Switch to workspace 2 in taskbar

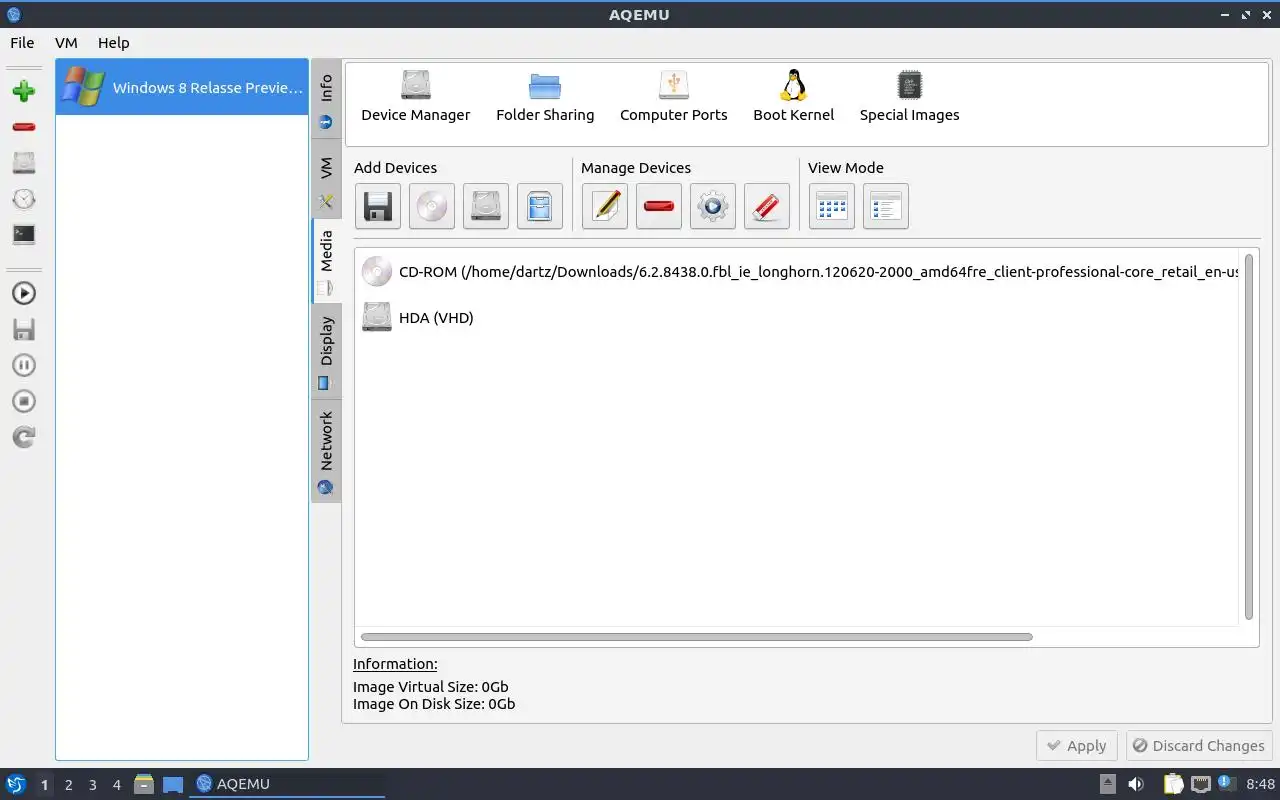coord(68,785)
